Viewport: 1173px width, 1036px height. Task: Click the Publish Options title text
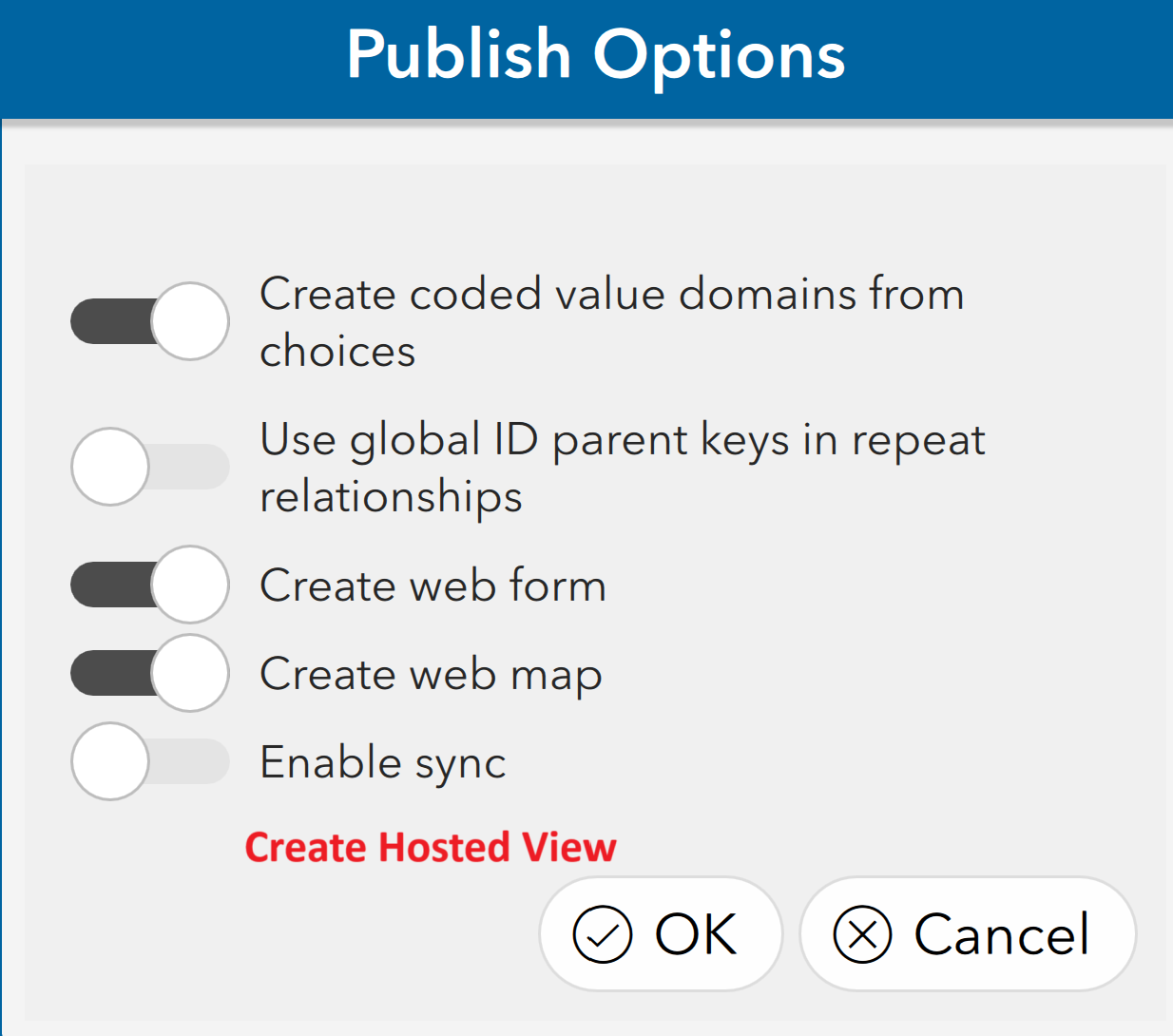pos(596,54)
